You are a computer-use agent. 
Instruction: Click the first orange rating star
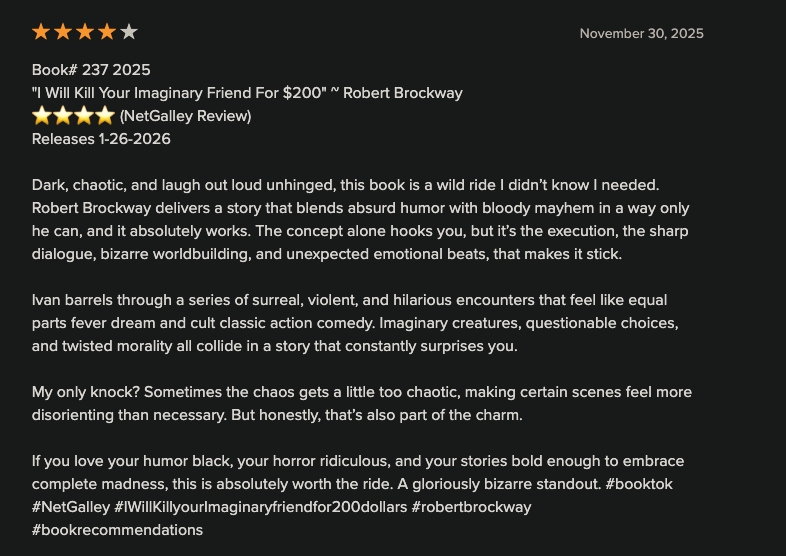pos(41,32)
